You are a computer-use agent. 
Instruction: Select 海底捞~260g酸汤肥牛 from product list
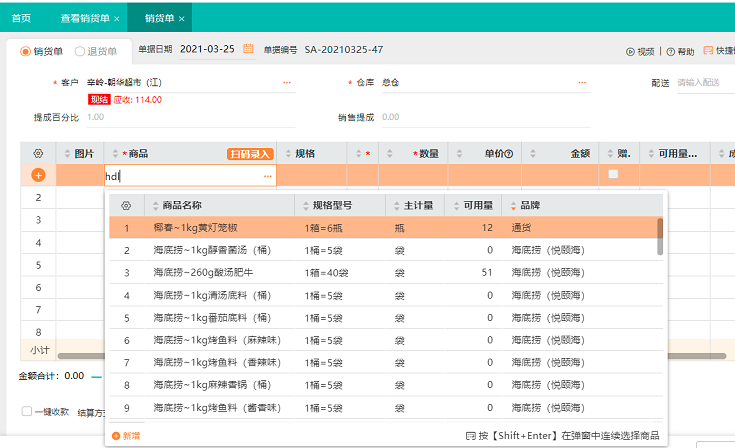point(200,272)
